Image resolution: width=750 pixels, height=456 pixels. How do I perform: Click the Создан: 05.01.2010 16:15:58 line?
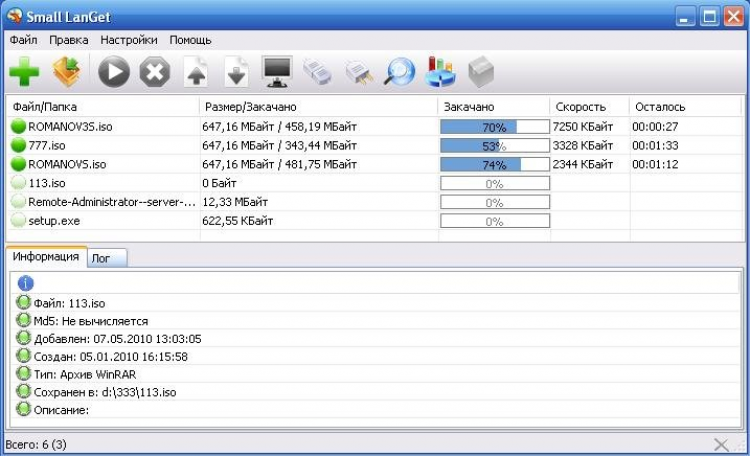coord(110,357)
